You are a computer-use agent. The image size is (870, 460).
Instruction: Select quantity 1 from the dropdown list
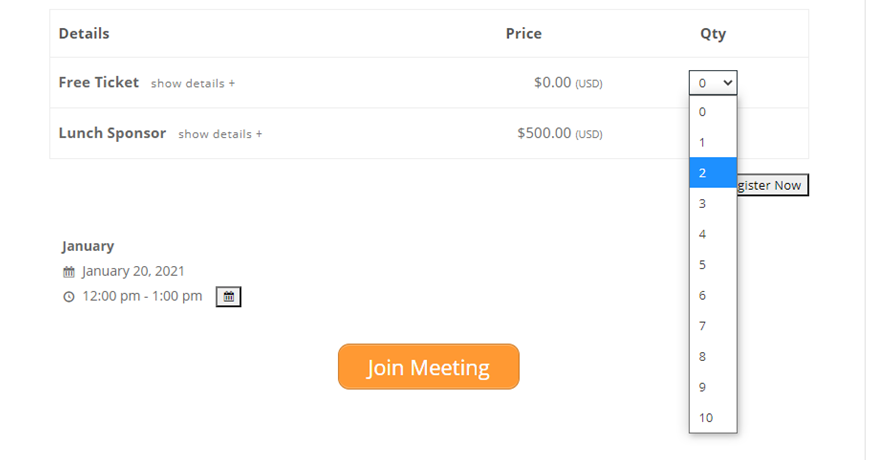(x=712, y=143)
